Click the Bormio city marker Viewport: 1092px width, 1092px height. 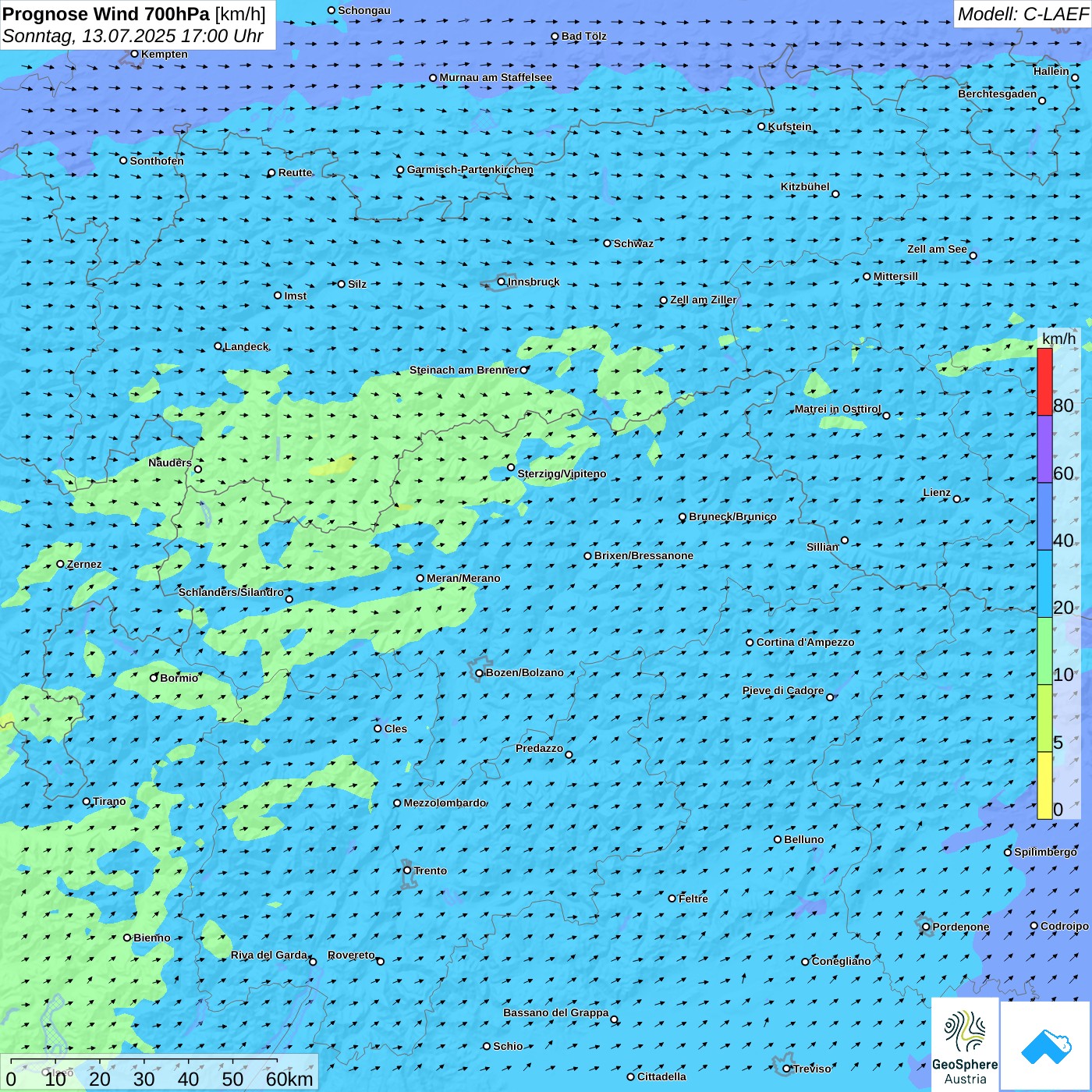(x=154, y=678)
